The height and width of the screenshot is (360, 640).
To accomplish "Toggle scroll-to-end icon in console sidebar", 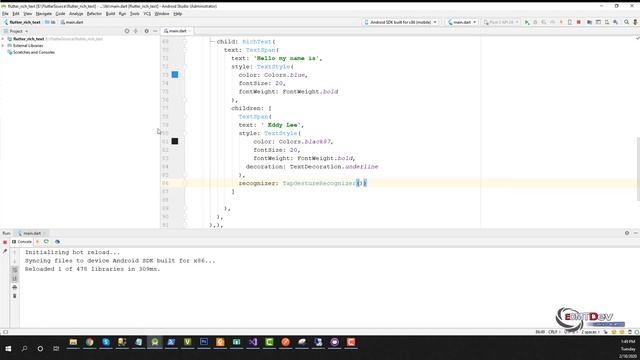I will tap(14, 278).
